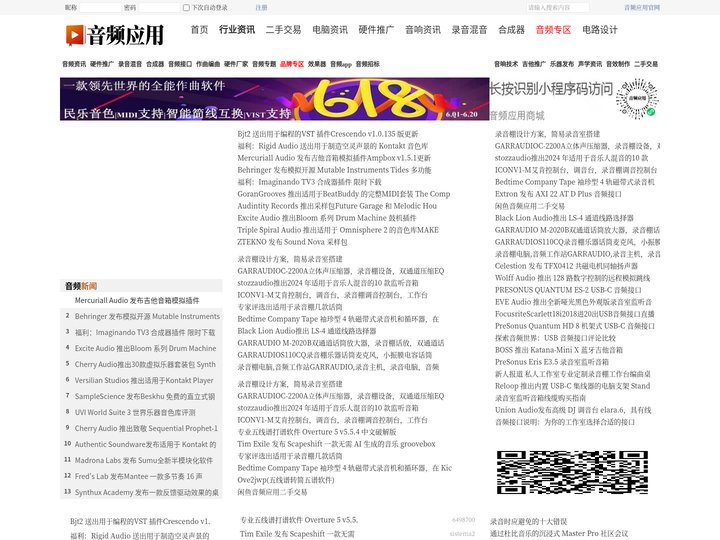The height and width of the screenshot is (540, 720).
Task: Select 音频接口 in the sub-navigation
Action: pos(180,64)
